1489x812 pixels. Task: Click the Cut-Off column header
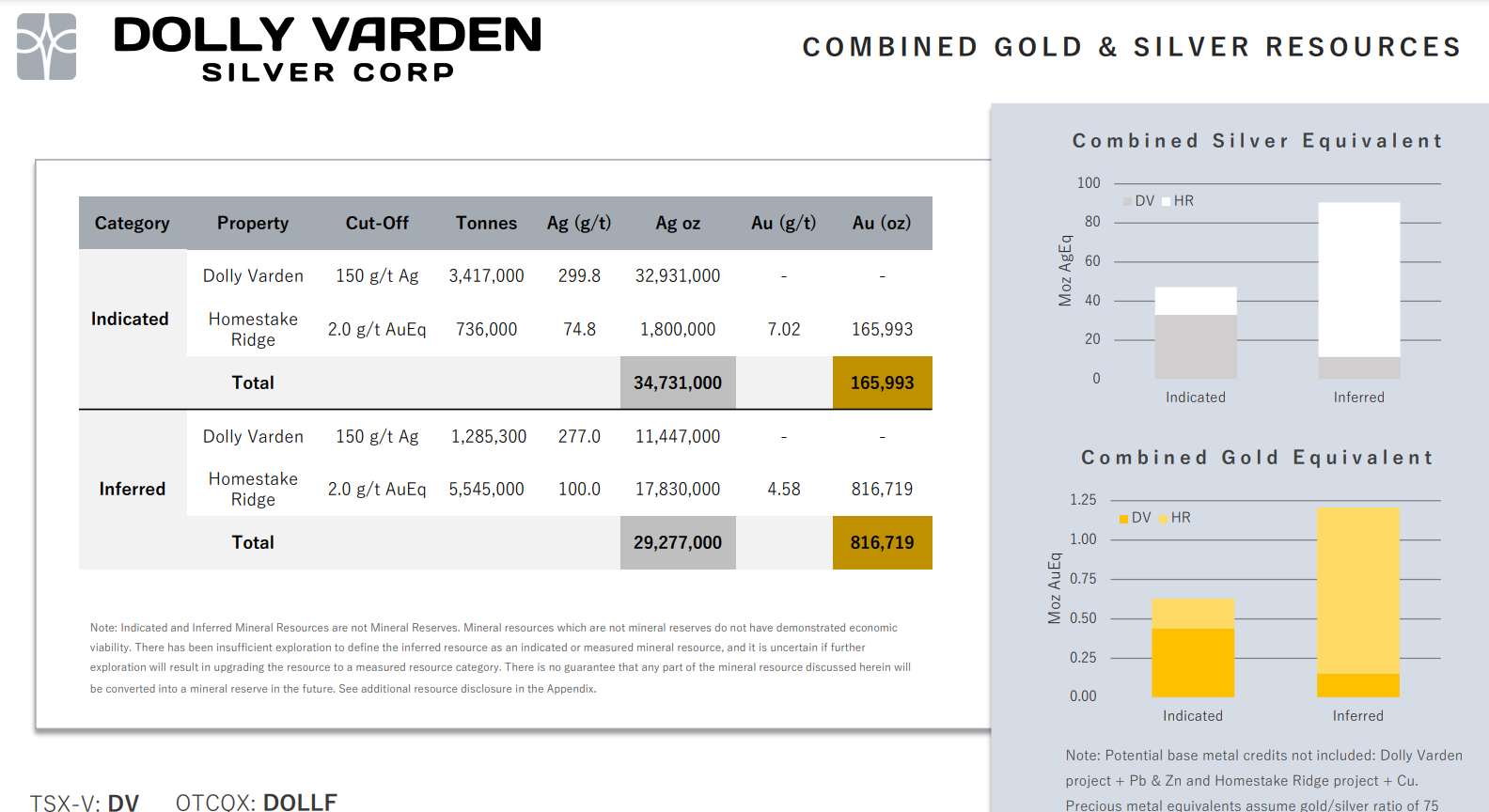point(377,223)
